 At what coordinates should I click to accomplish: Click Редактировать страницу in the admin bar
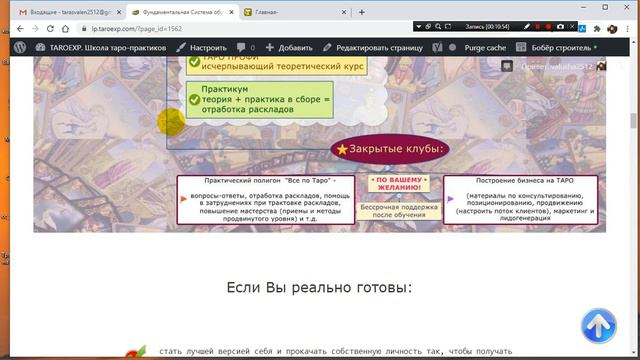click(x=373, y=48)
